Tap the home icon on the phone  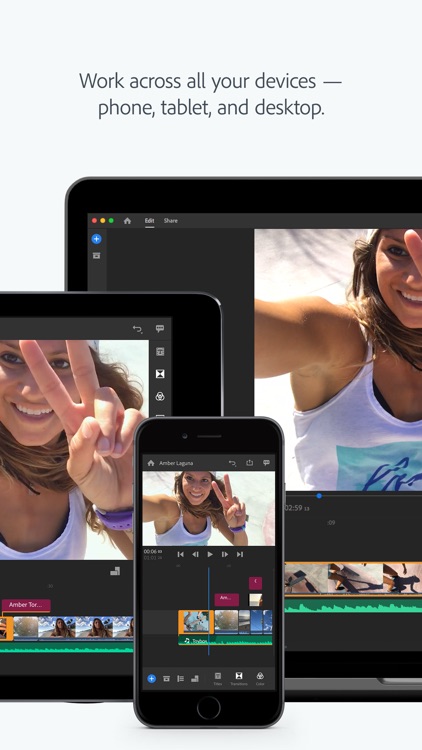[151, 463]
